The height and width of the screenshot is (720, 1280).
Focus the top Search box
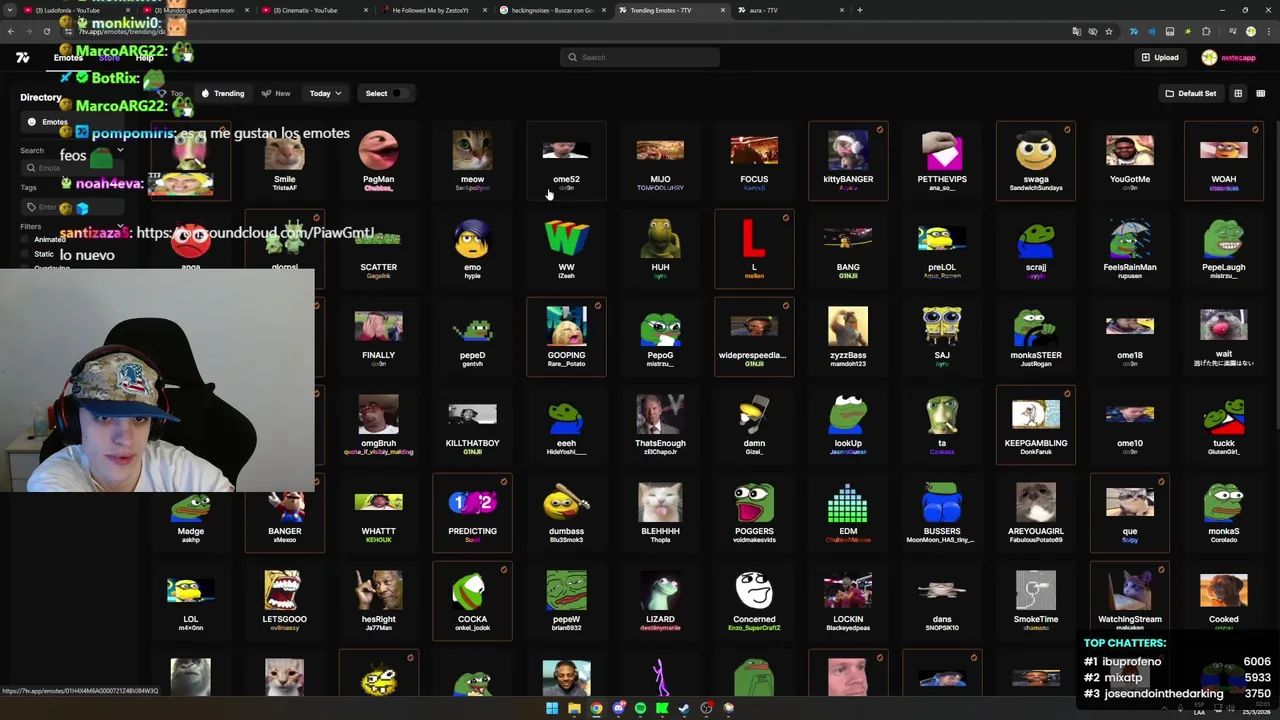click(x=640, y=57)
